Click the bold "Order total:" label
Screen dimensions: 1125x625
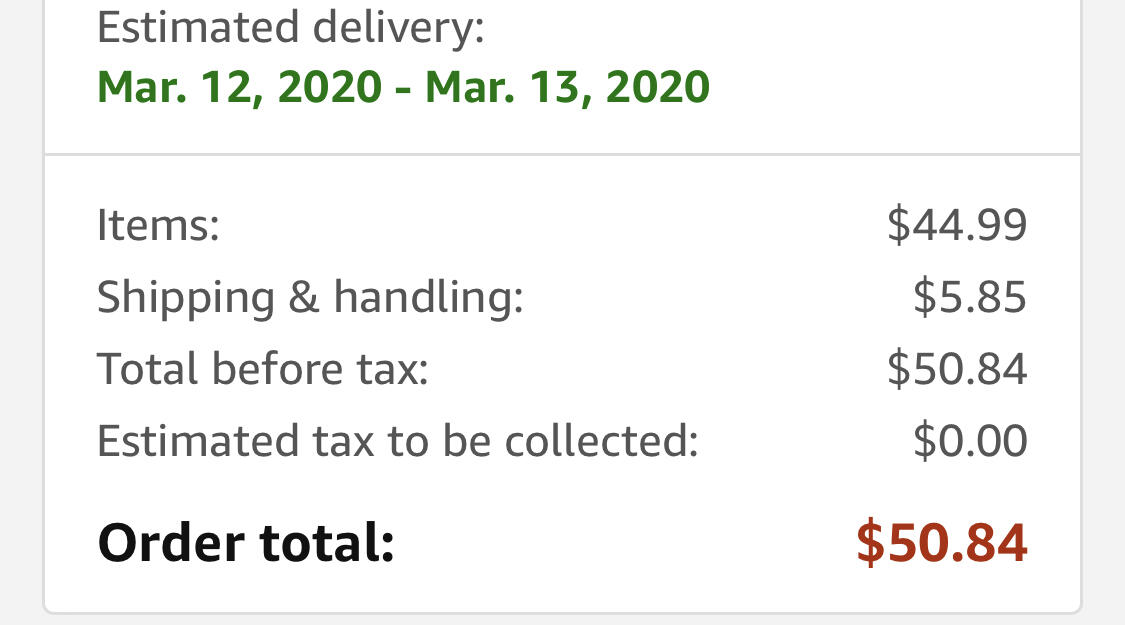246,542
